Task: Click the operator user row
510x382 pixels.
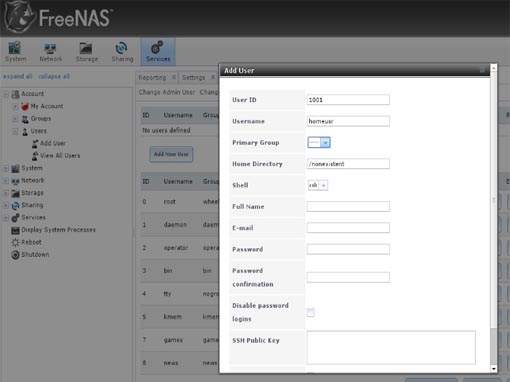Action: [180, 248]
